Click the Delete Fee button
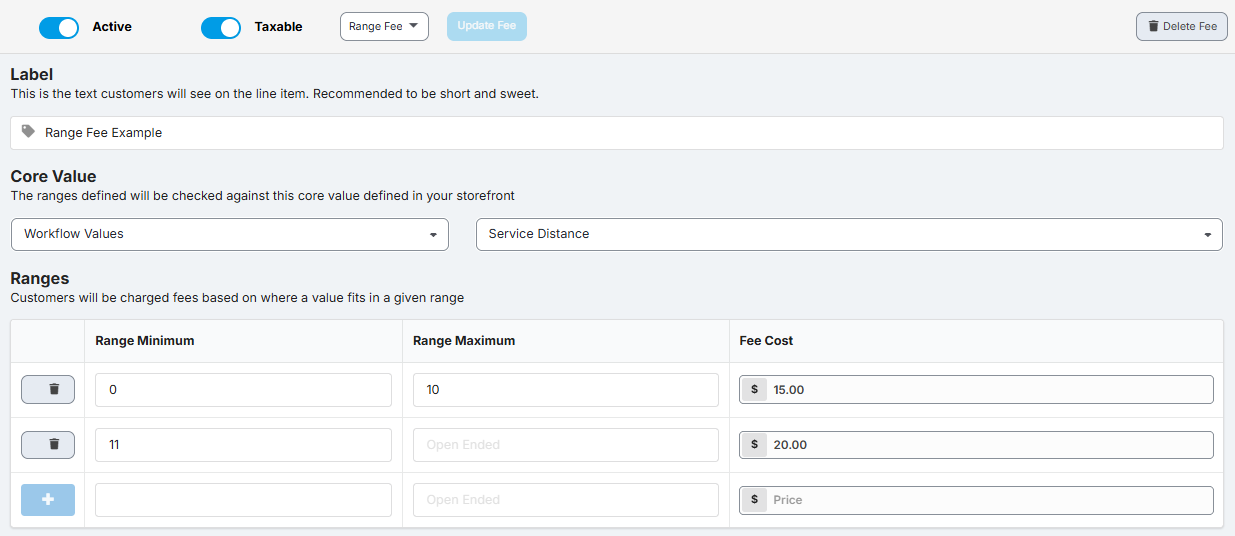This screenshot has height=536, width=1235. click(1182, 27)
